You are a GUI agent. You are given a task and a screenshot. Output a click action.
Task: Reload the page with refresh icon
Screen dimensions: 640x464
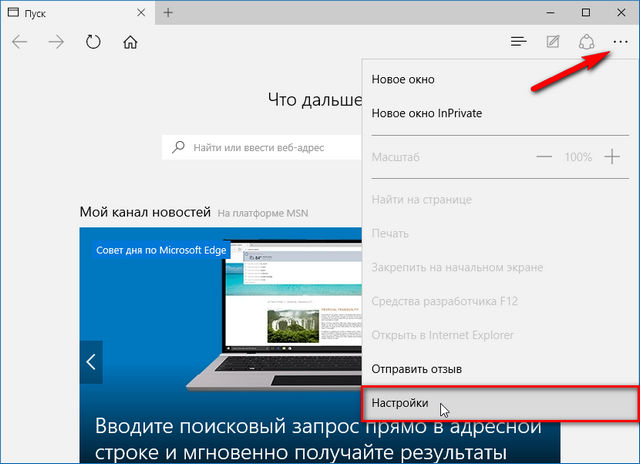(93, 42)
